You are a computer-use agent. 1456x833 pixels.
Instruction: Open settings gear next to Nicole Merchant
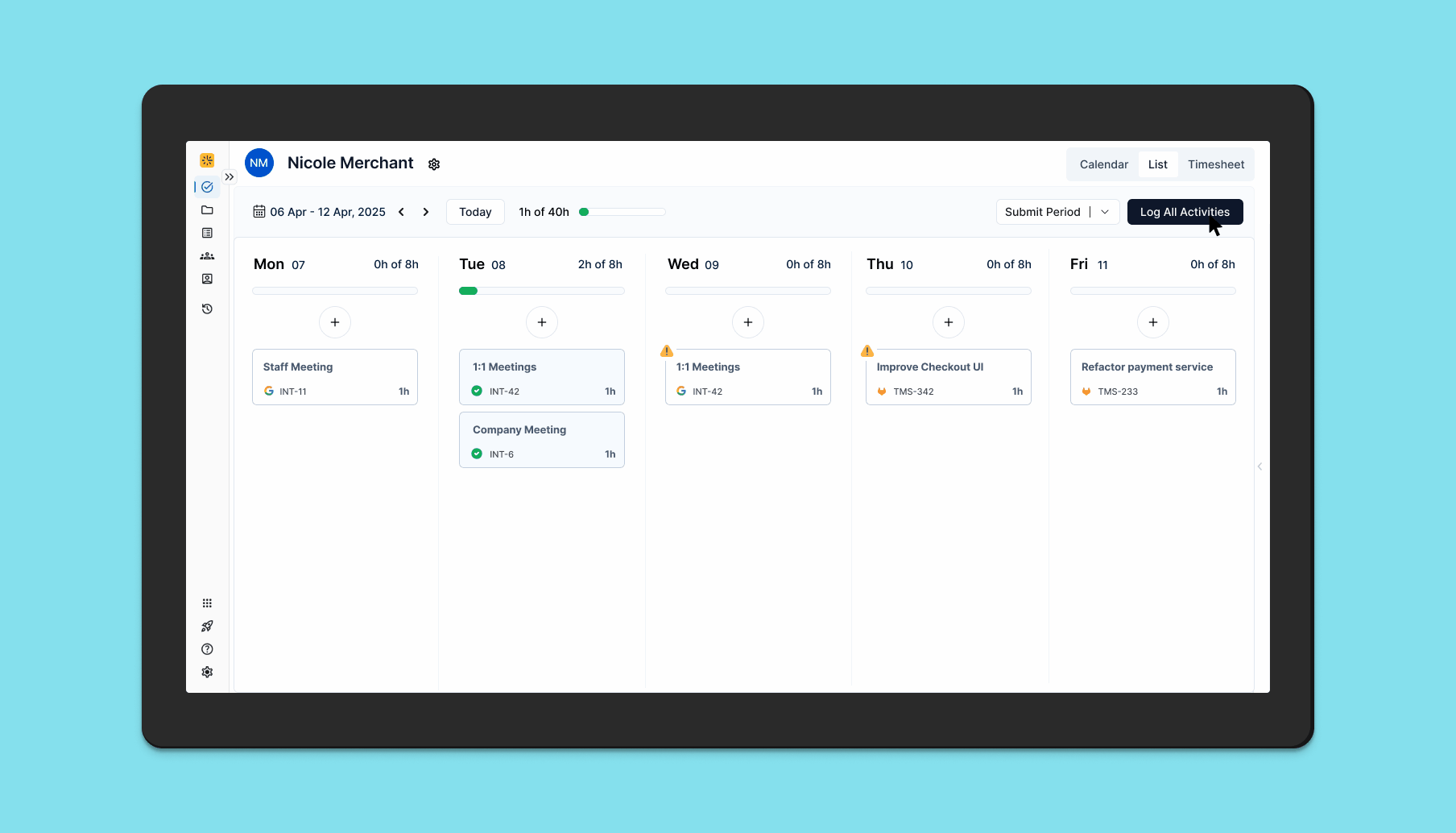pos(434,164)
